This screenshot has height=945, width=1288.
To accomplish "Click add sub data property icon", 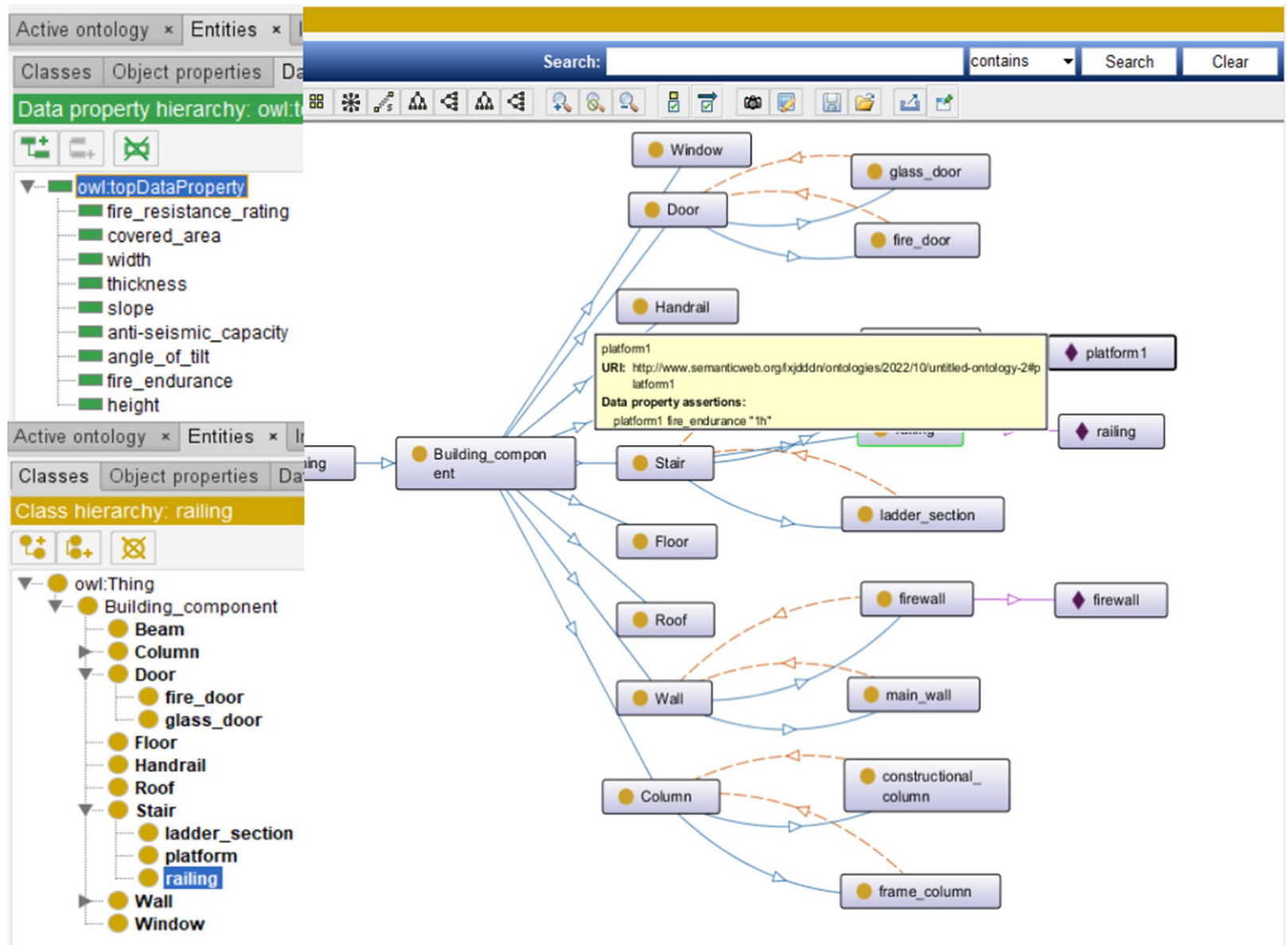I will 35,148.
